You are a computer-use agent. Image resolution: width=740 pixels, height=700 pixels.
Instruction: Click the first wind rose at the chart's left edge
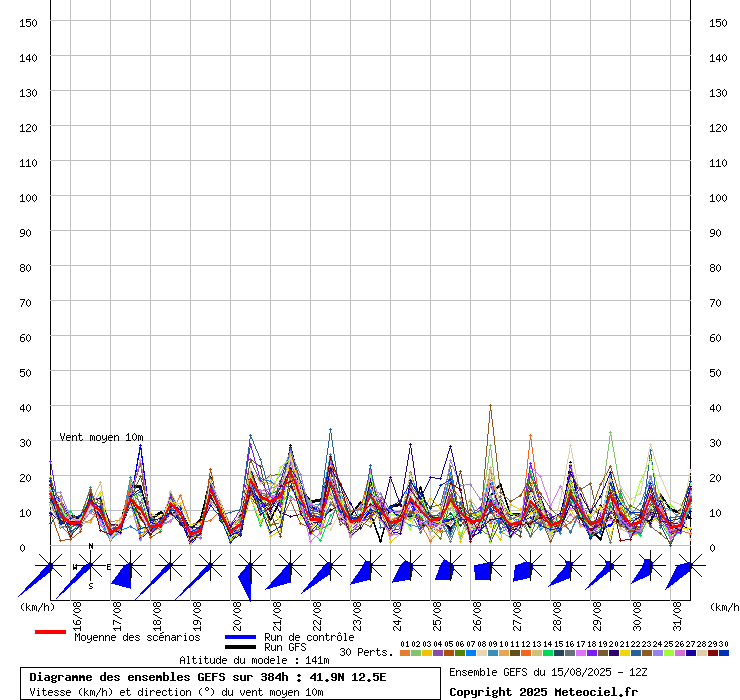[x=50, y=566]
